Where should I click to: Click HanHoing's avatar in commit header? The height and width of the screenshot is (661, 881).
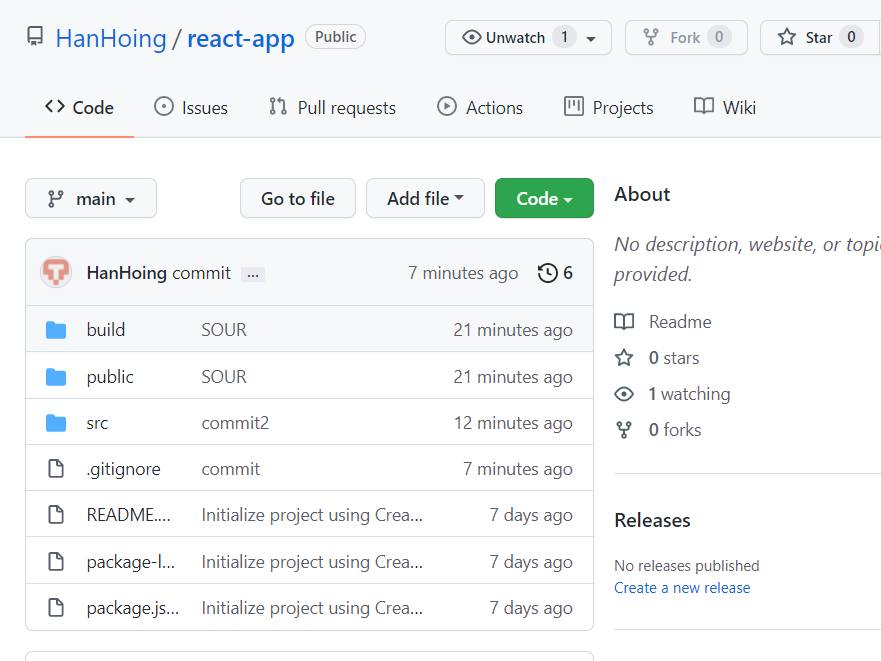(x=56, y=272)
